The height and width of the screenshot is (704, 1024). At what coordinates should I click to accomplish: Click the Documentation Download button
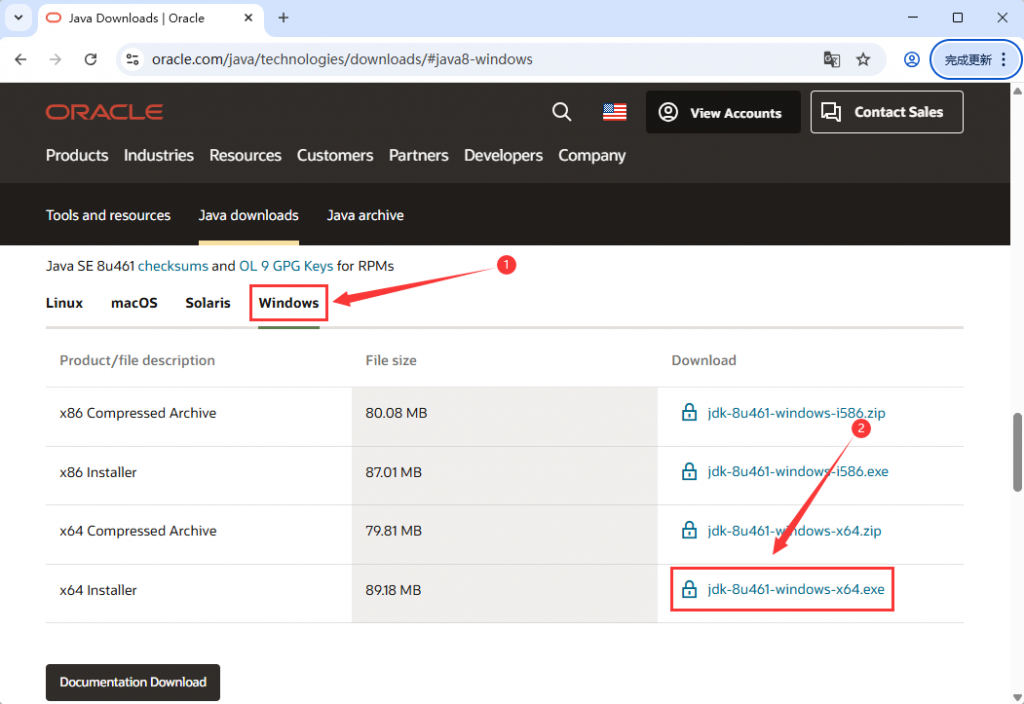tap(133, 682)
